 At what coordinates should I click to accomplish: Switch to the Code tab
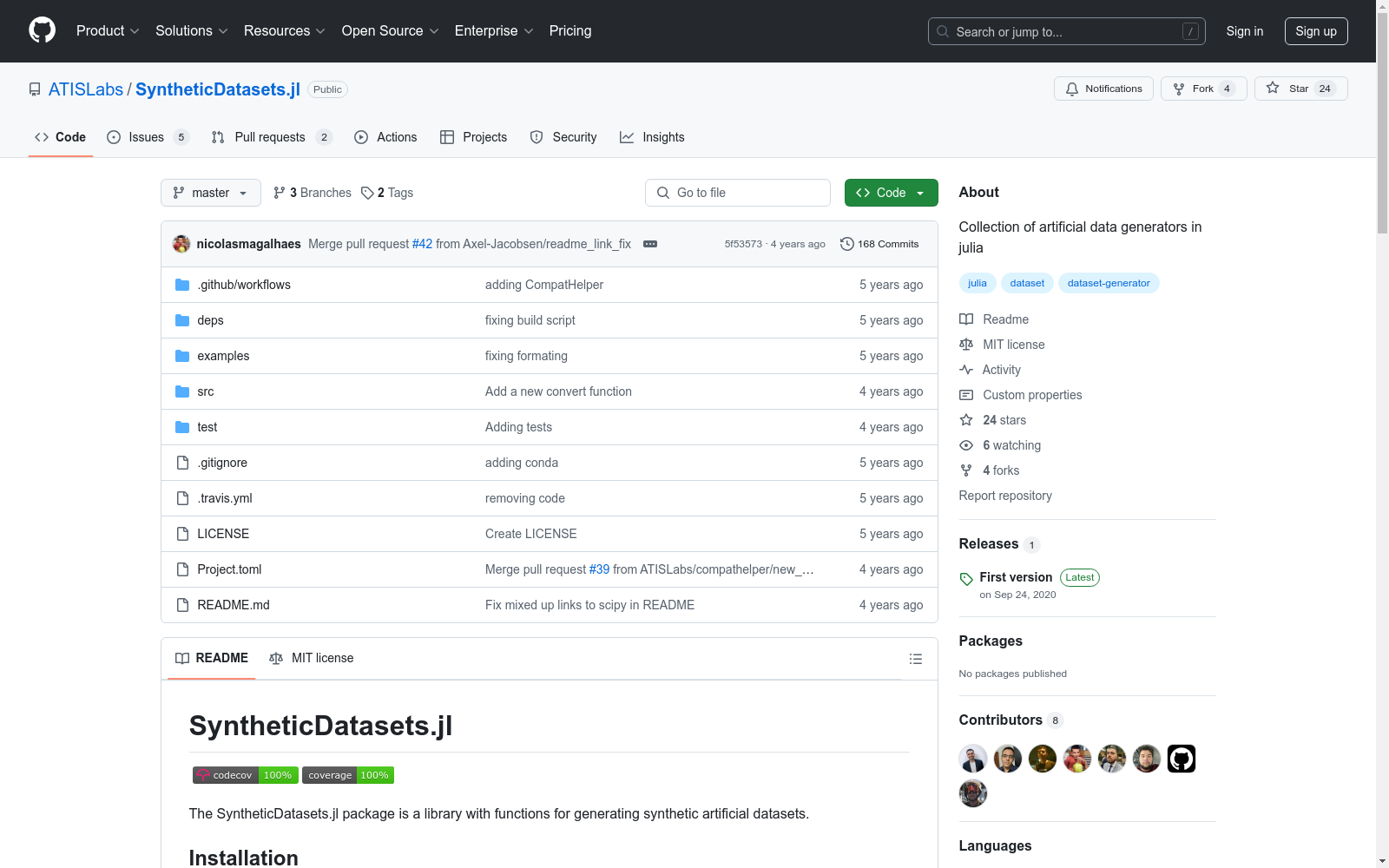pos(61,137)
